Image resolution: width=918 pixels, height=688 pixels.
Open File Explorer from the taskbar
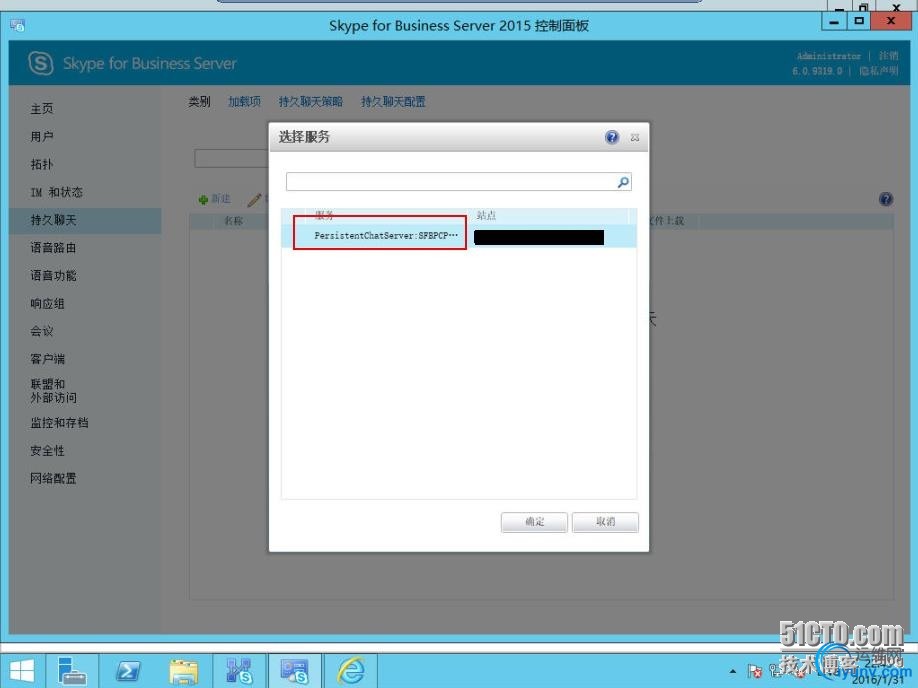click(x=183, y=671)
